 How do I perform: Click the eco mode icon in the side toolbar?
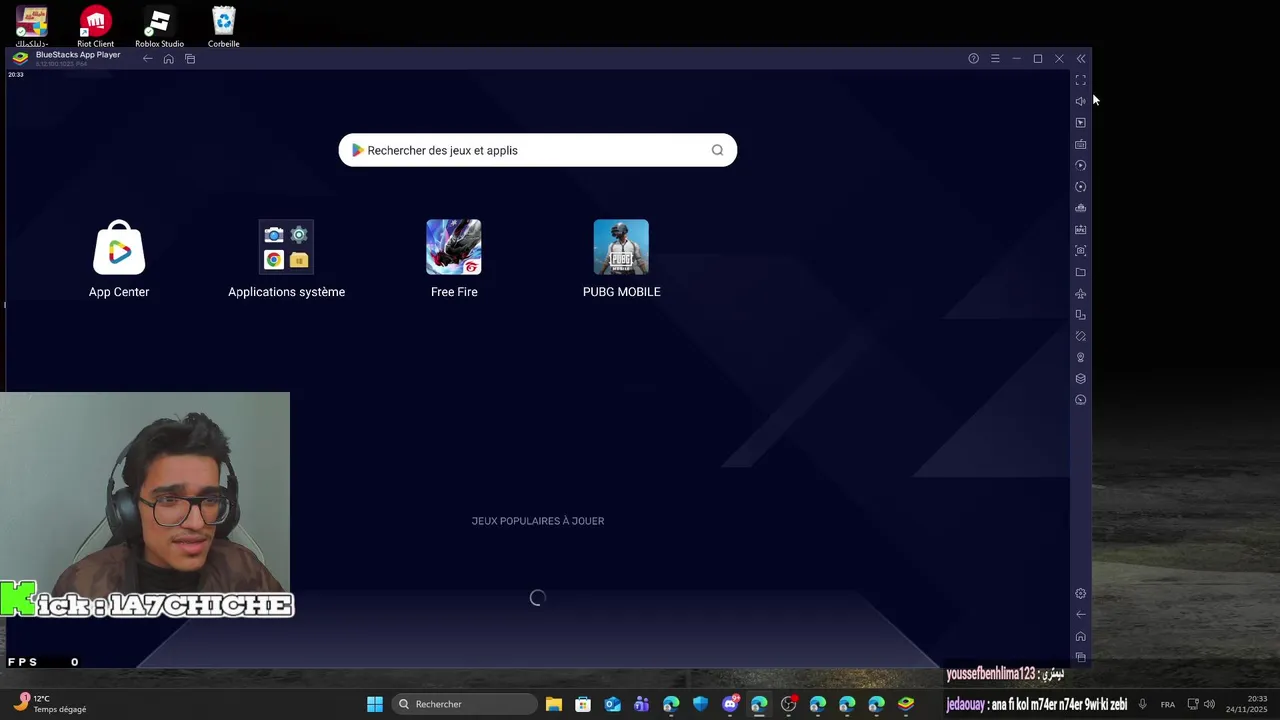click(x=1080, y=400)
